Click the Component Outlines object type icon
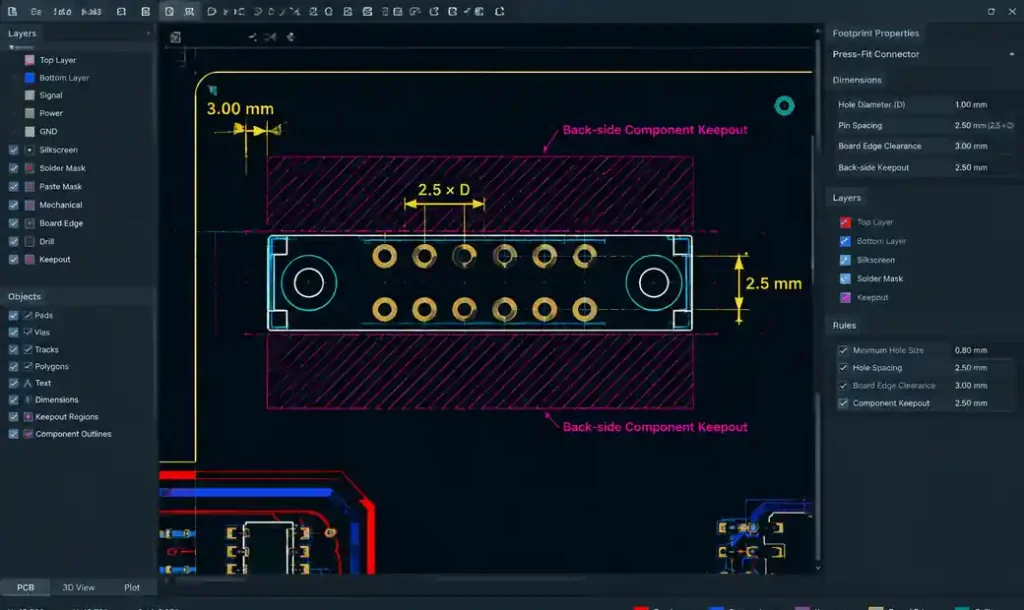1024x610 pixels. (x=28, y=434)
